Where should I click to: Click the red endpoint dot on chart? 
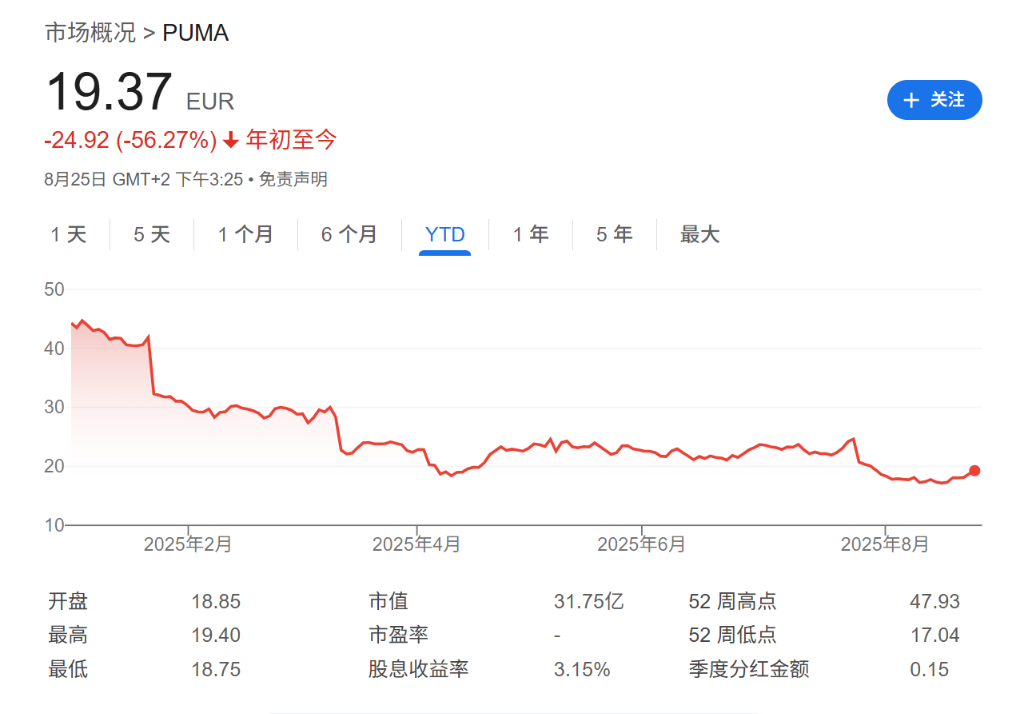click(x=975, y=470)
